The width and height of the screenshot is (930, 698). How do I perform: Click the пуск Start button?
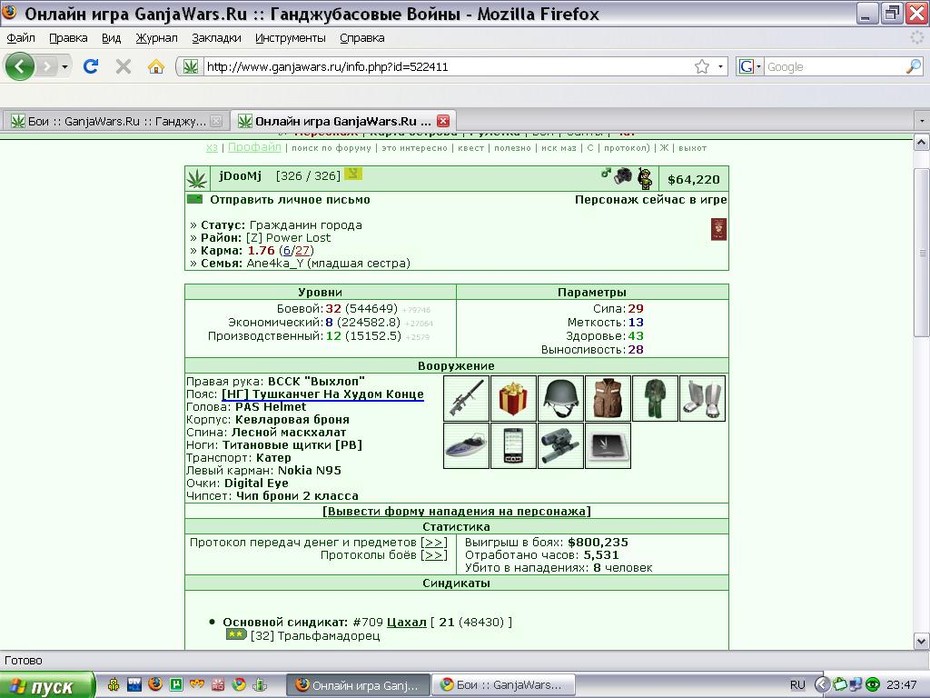47,686
